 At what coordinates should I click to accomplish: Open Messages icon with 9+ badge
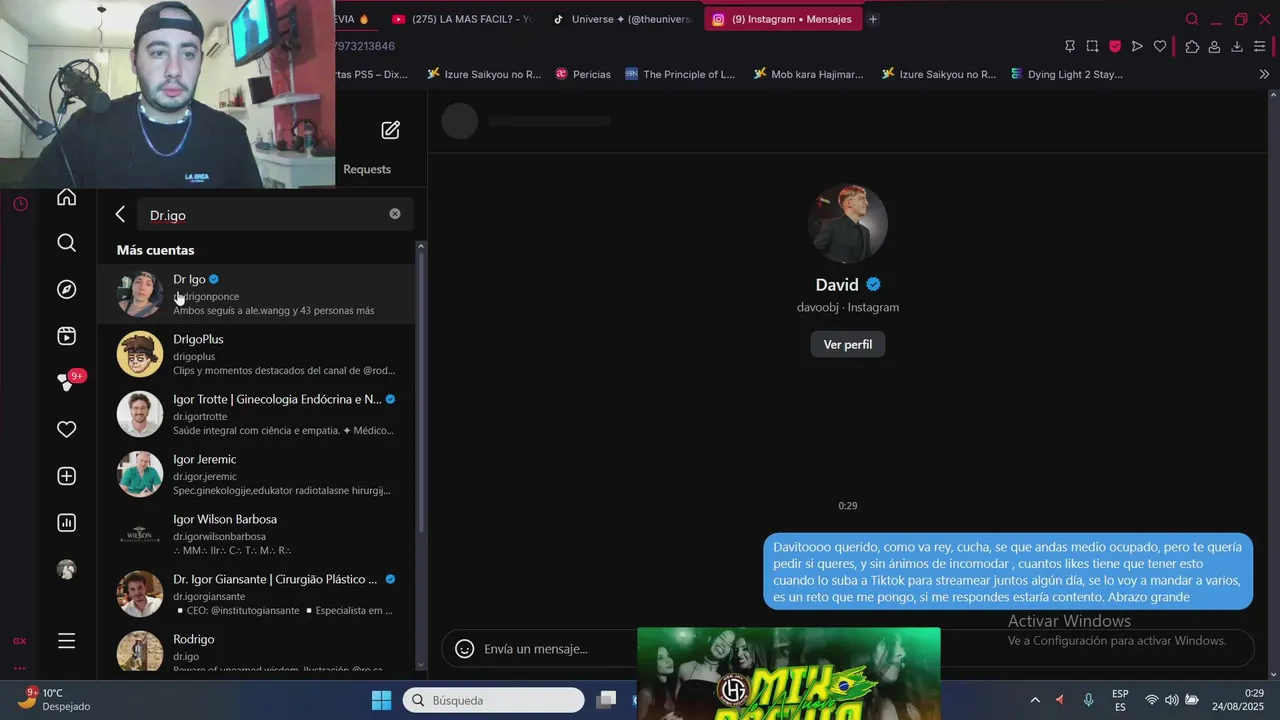coord(66,382)
